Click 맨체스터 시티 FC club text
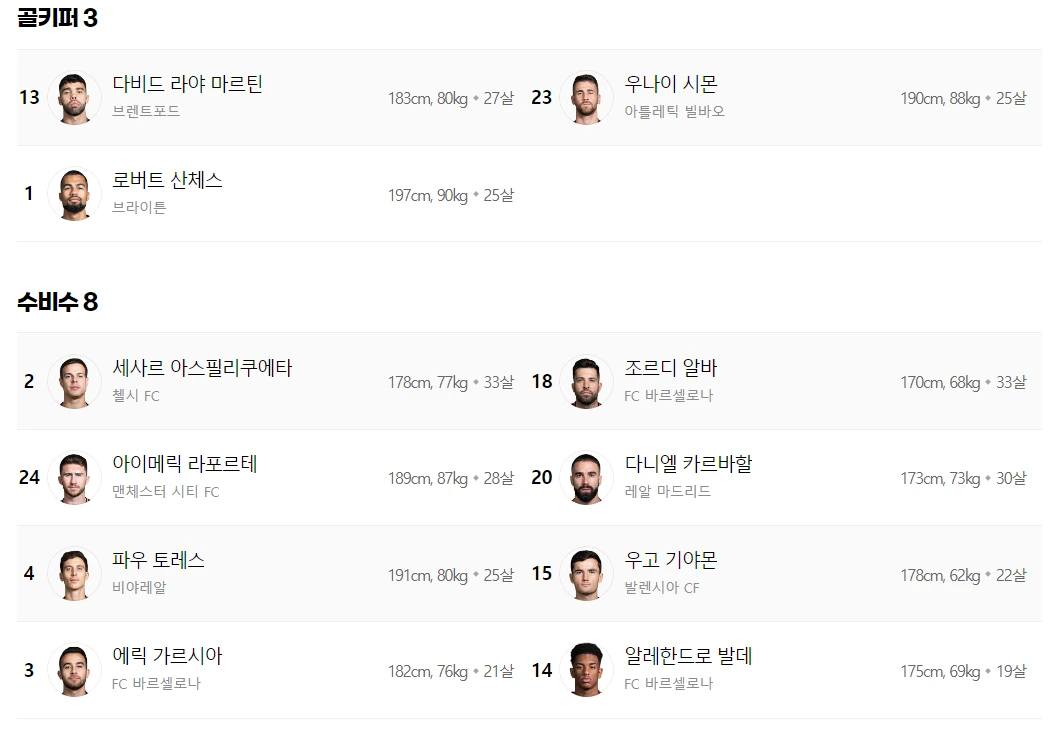1060x730 pixels. pos(166,491)
